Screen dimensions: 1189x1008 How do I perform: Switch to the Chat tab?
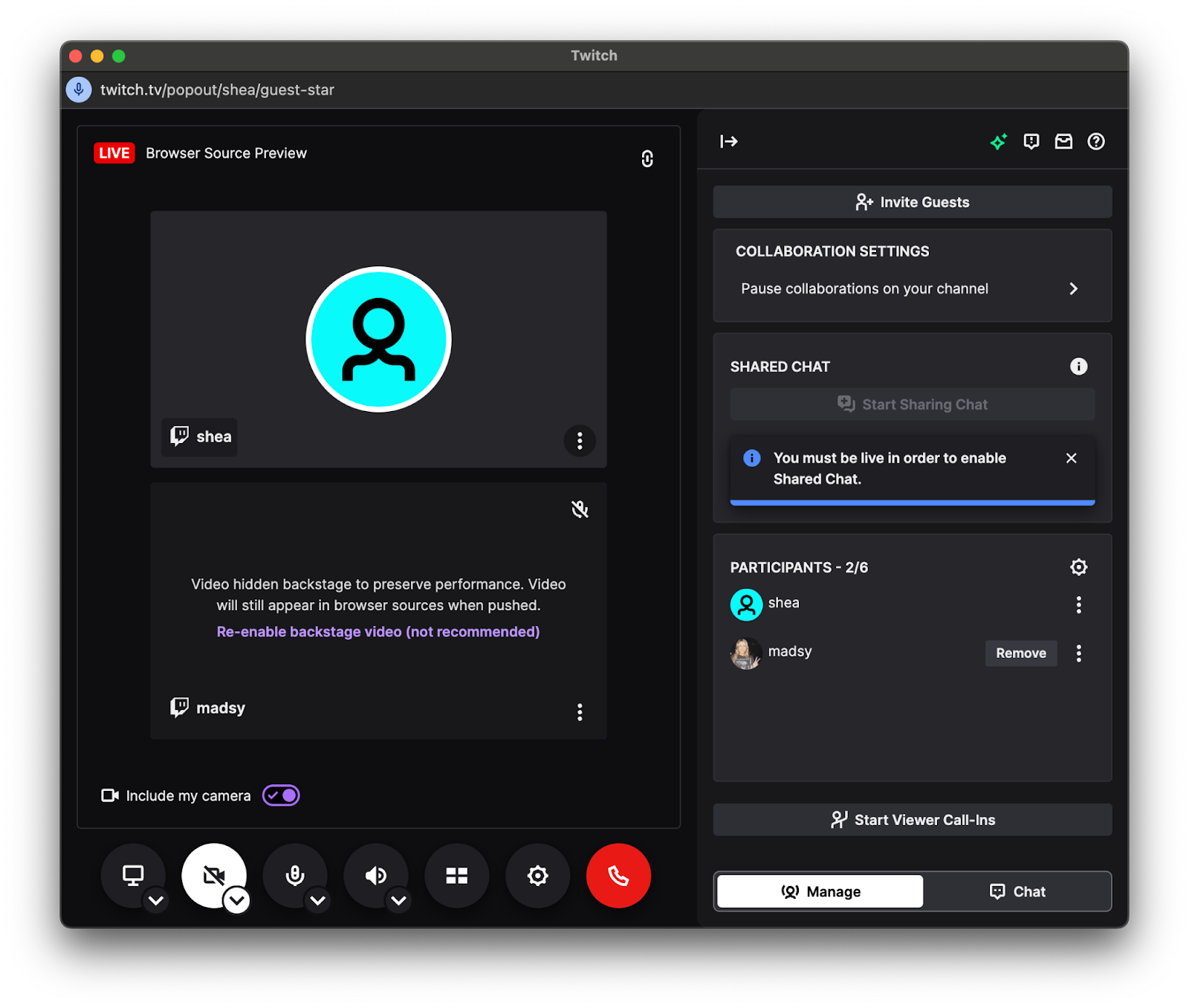(1017, 891)
